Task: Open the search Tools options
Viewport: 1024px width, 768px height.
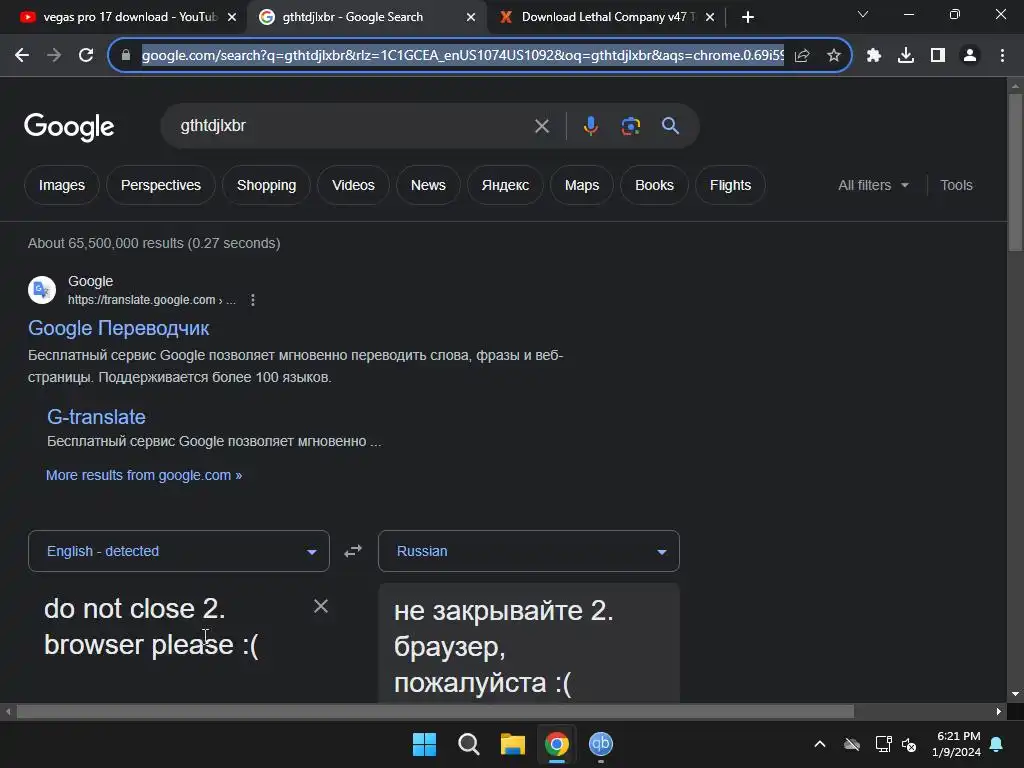Action: click(956, 185)
